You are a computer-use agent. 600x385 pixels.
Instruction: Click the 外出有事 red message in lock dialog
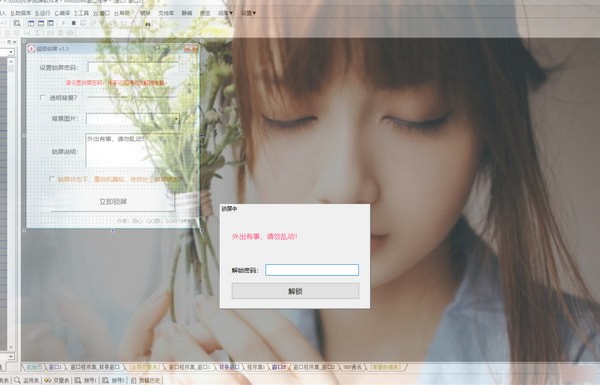coord(265,237)
